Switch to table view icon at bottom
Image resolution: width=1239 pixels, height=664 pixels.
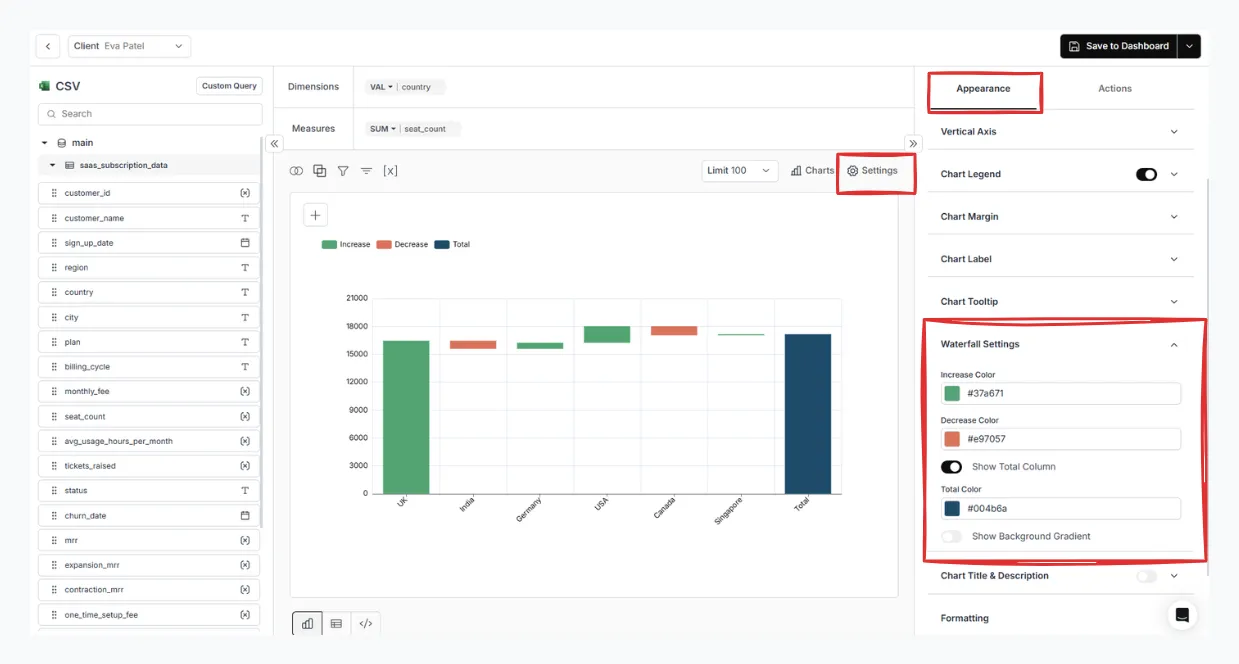336,623
